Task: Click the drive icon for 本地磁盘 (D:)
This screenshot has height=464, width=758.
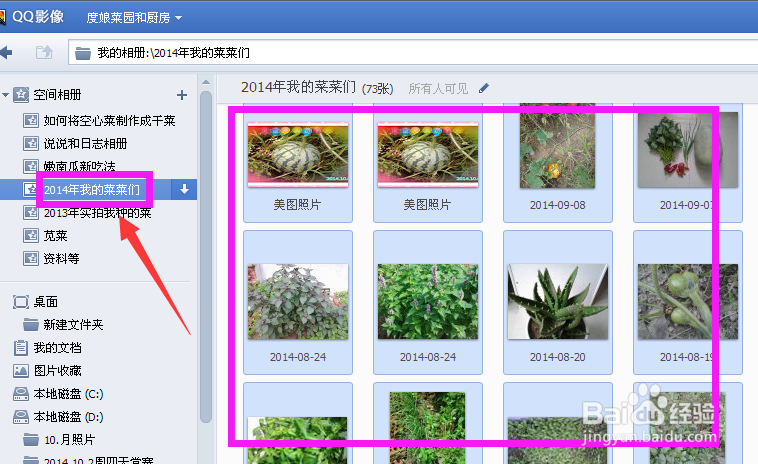Action: 21,417
